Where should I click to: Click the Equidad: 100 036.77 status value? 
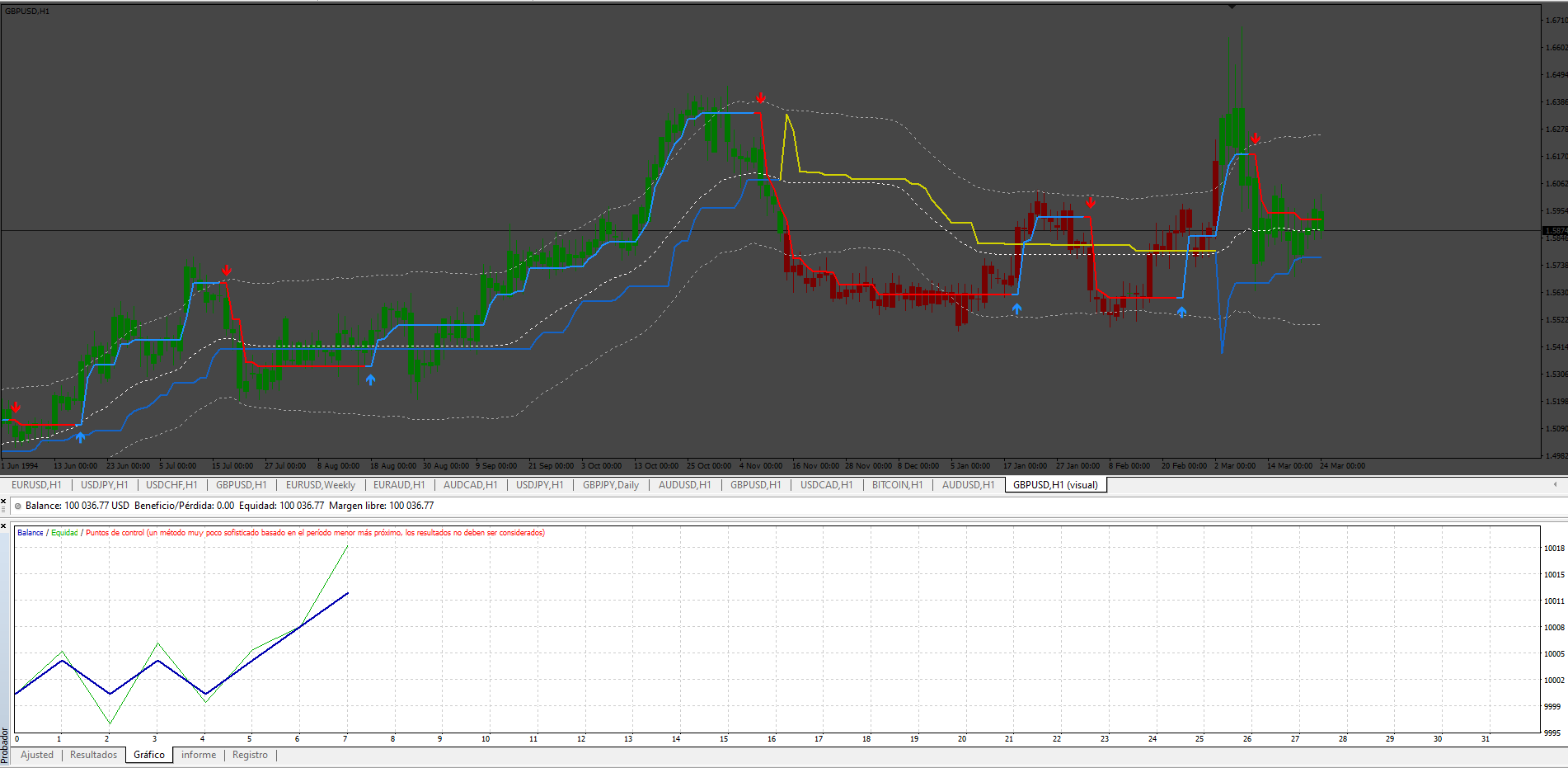282,507
